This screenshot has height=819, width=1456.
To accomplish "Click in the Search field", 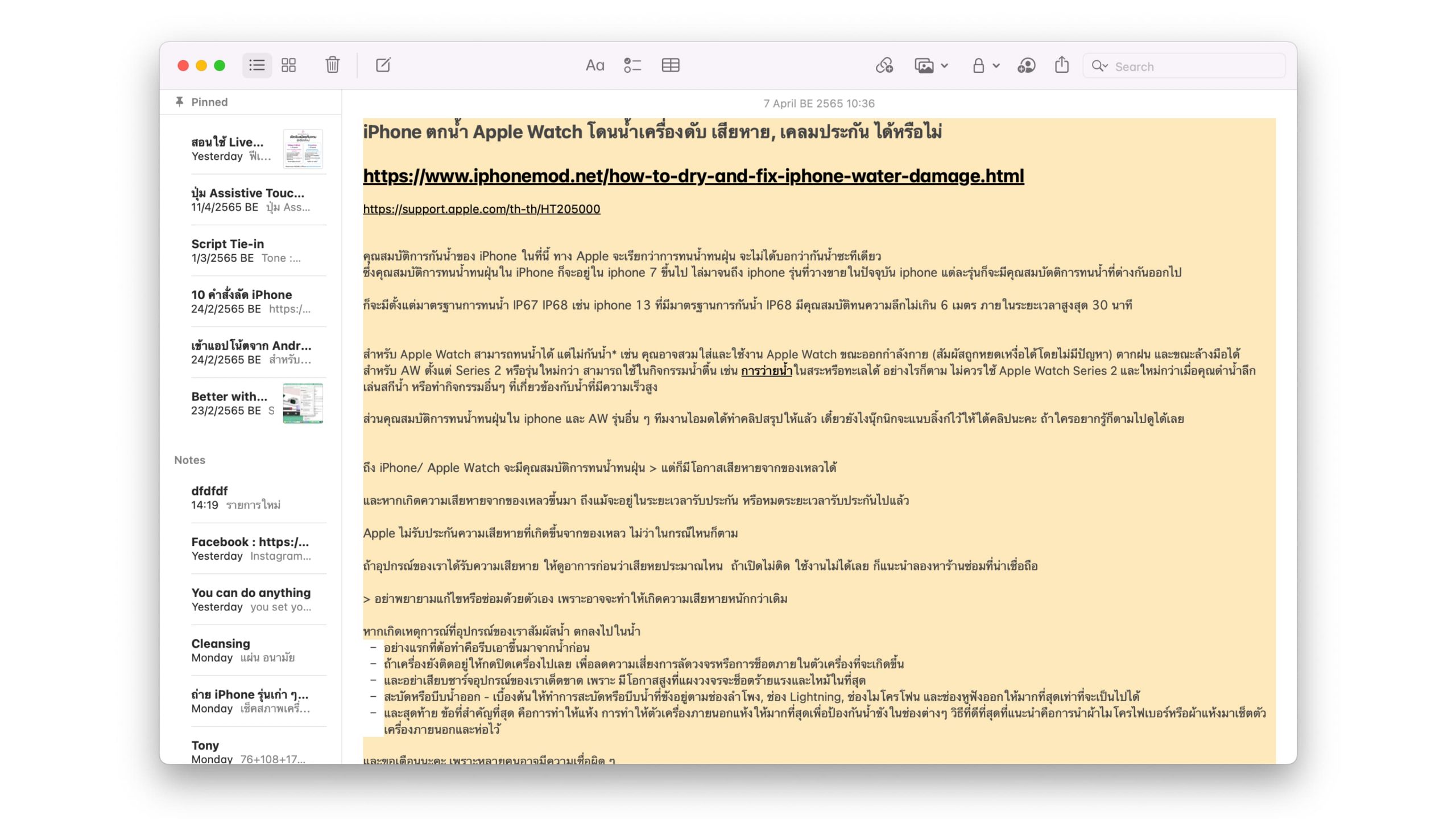I will pos(1194,67).
